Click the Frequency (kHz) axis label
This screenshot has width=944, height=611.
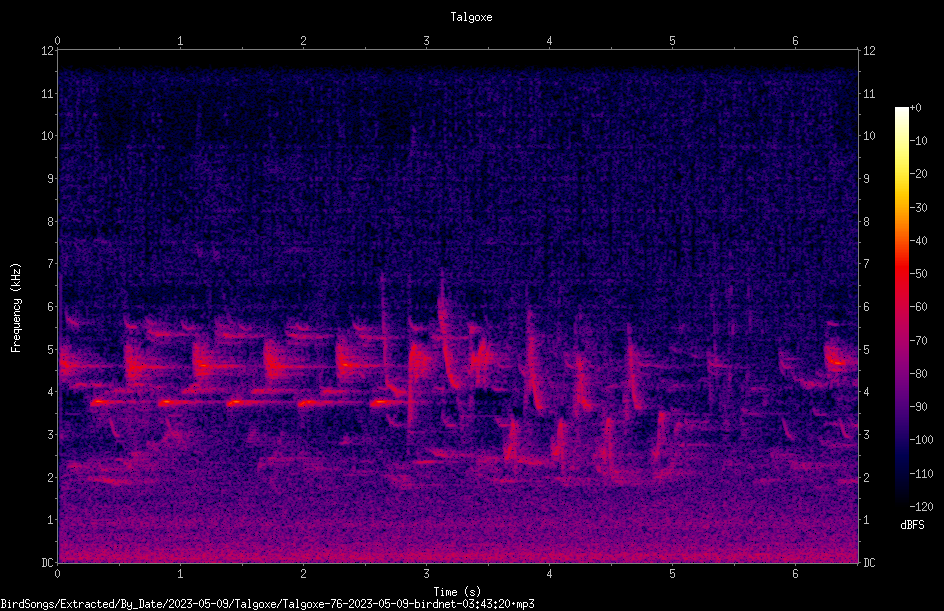16,308
